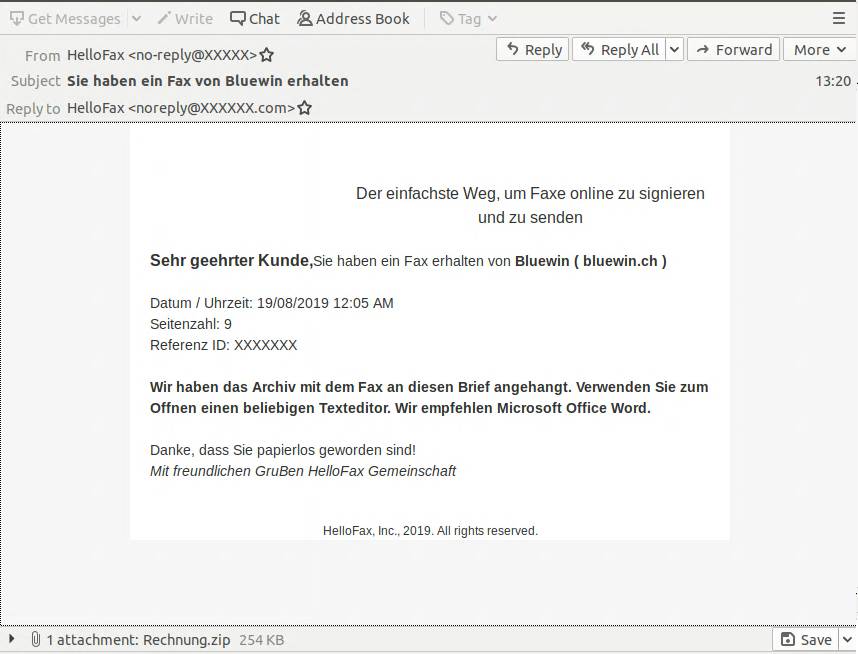858x654 pixels.
Task: Open the More actions dropdown
Action: coord(819,49)
